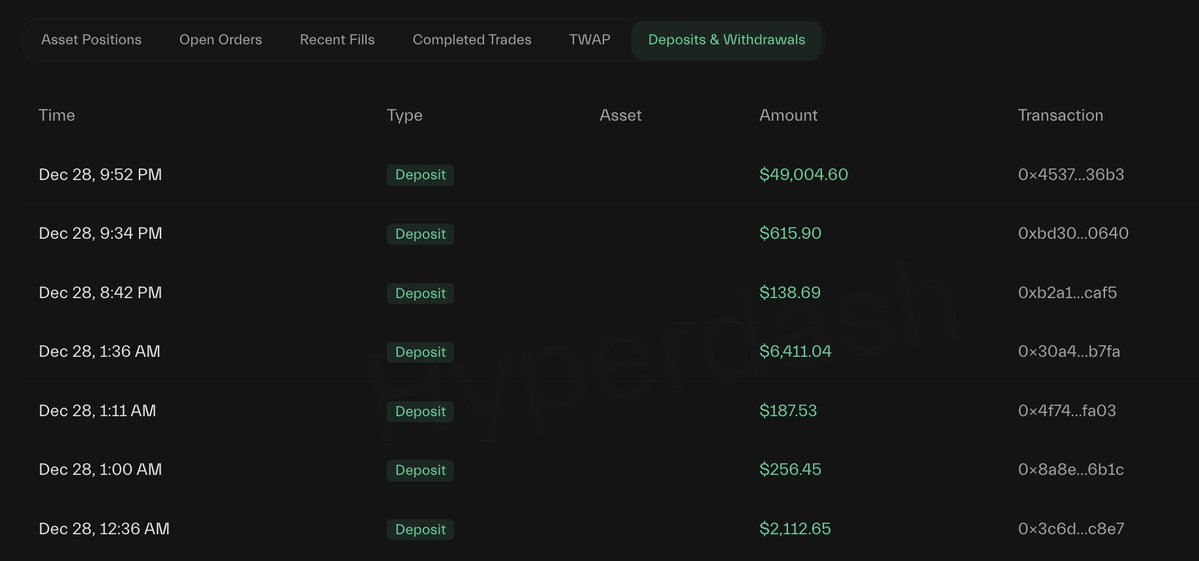Click the Type column header
The height and width of the screenshot is (561, 1199).
pyautogui.click(x=404, y=115)
